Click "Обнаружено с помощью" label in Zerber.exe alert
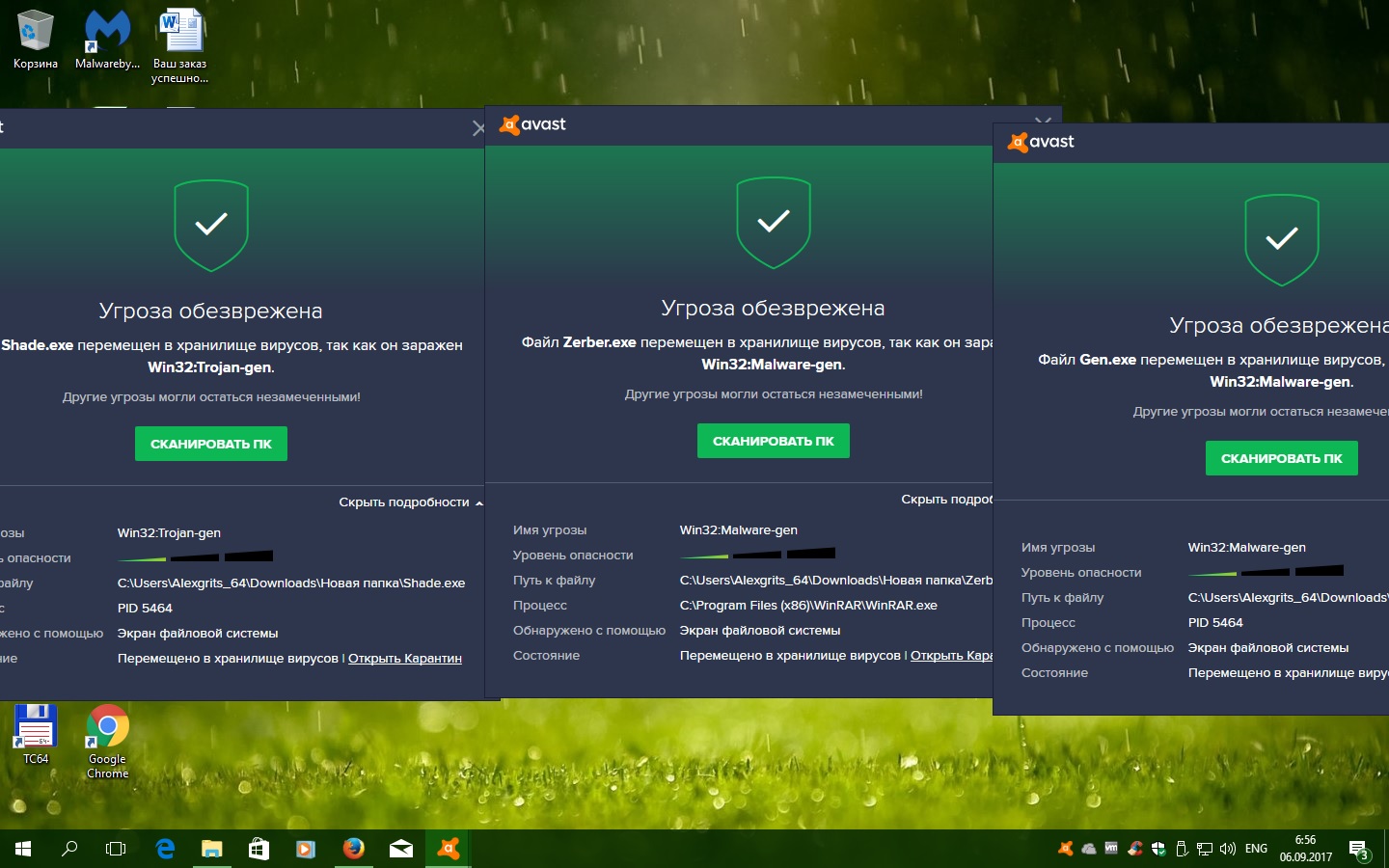This screenshot has width=1389, height=868. coord(589,631)
